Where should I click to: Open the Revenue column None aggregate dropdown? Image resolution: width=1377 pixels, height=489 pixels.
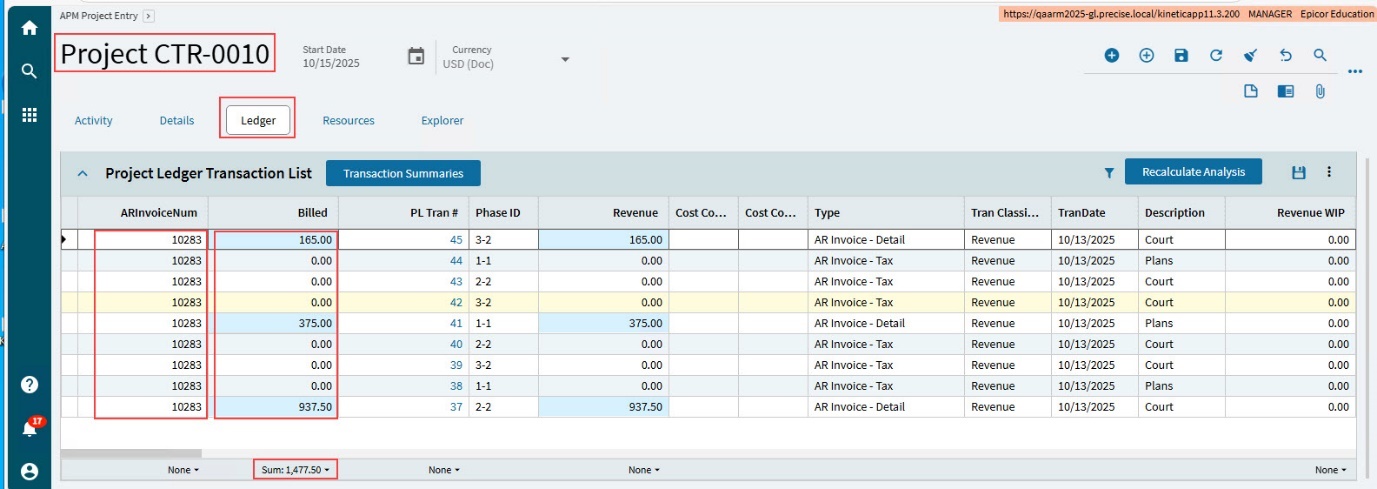click(x=644, y=469)
